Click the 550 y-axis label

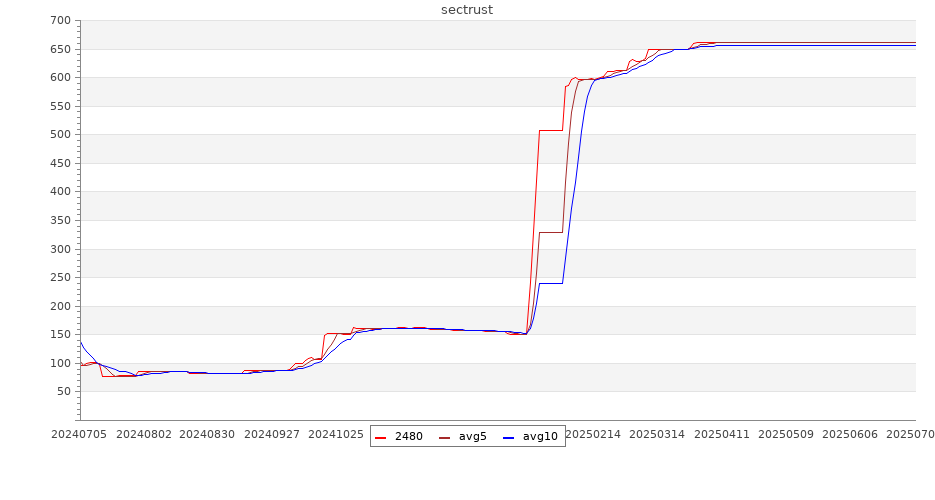click(x=61, y=106)
